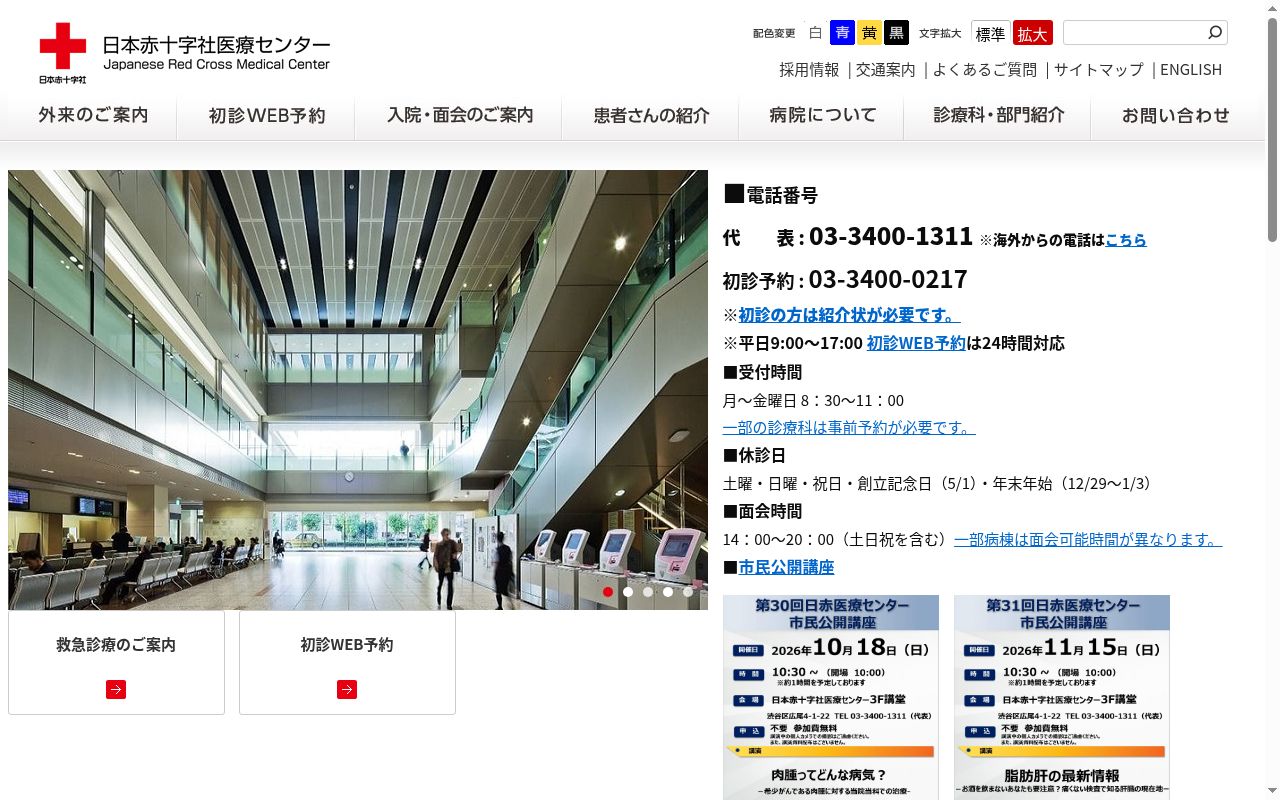
Task: Click こちら link for overseas calls
Action: pyautogui.click(x=1126, y=240)
